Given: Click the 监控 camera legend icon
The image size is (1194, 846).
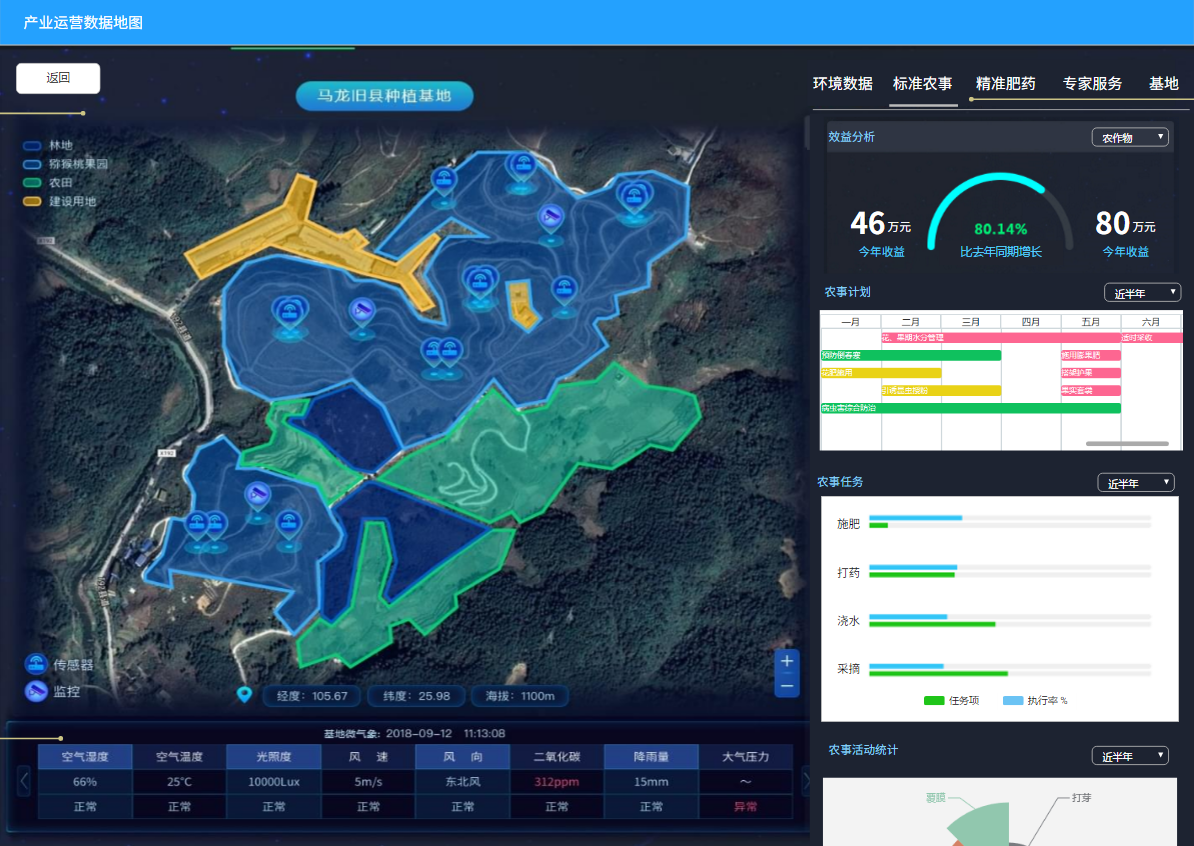Looking at the screenshot, I should [x=36, y=691].
